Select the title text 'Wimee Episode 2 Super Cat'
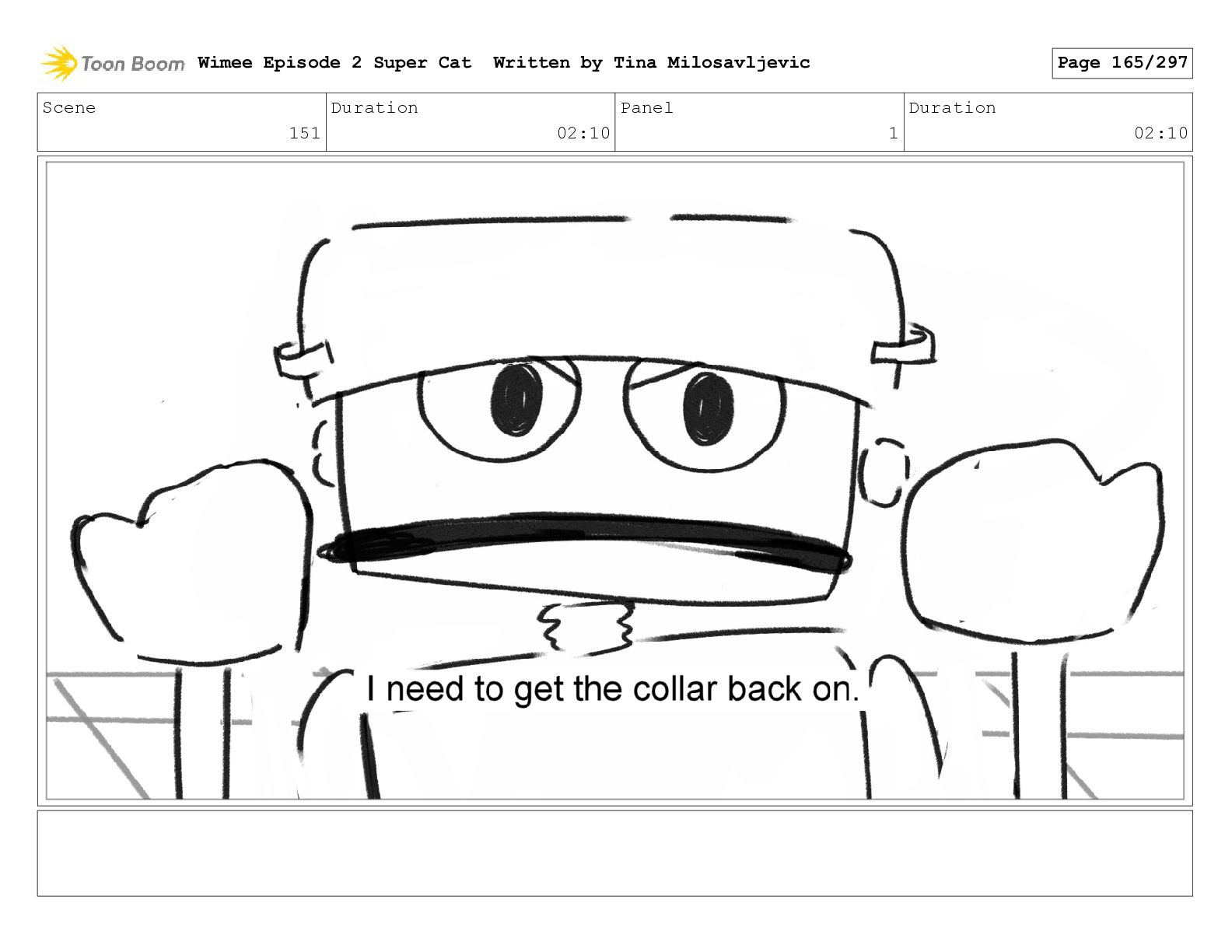 [334, 62]
